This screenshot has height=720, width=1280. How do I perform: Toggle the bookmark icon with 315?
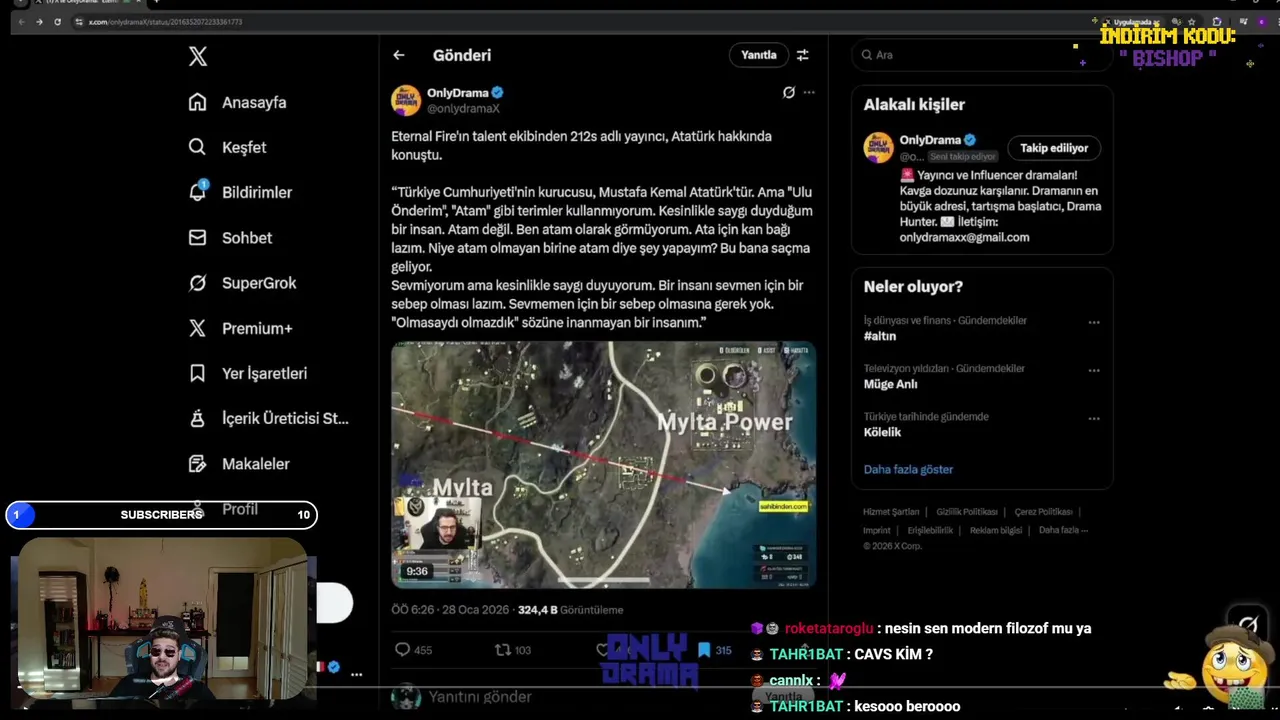[x=704, y=650]
